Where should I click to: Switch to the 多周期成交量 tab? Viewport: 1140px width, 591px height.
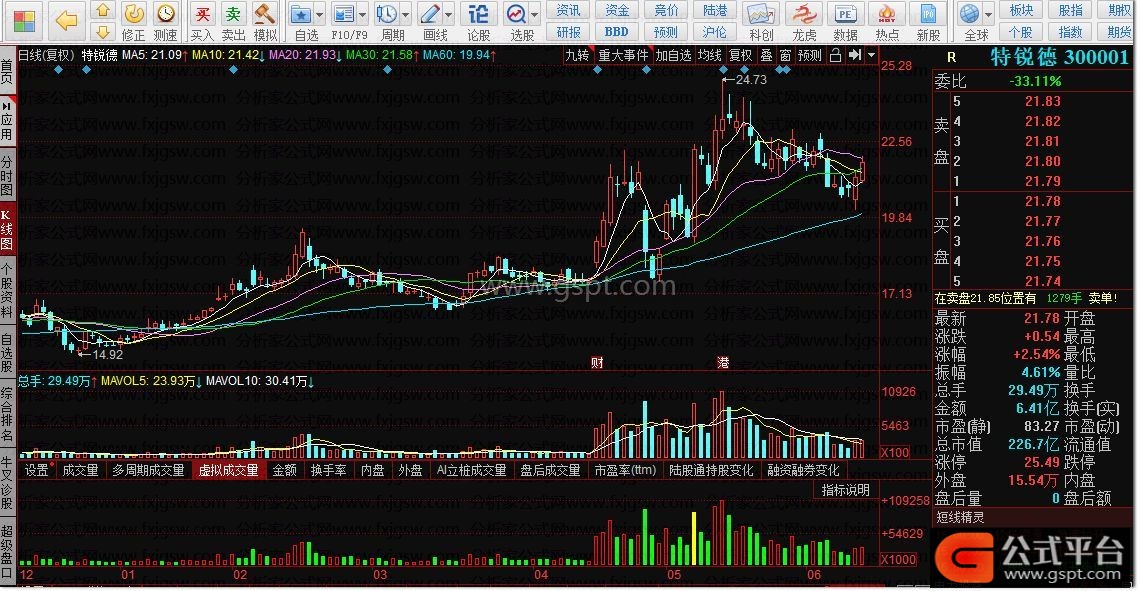click(148, 470)
